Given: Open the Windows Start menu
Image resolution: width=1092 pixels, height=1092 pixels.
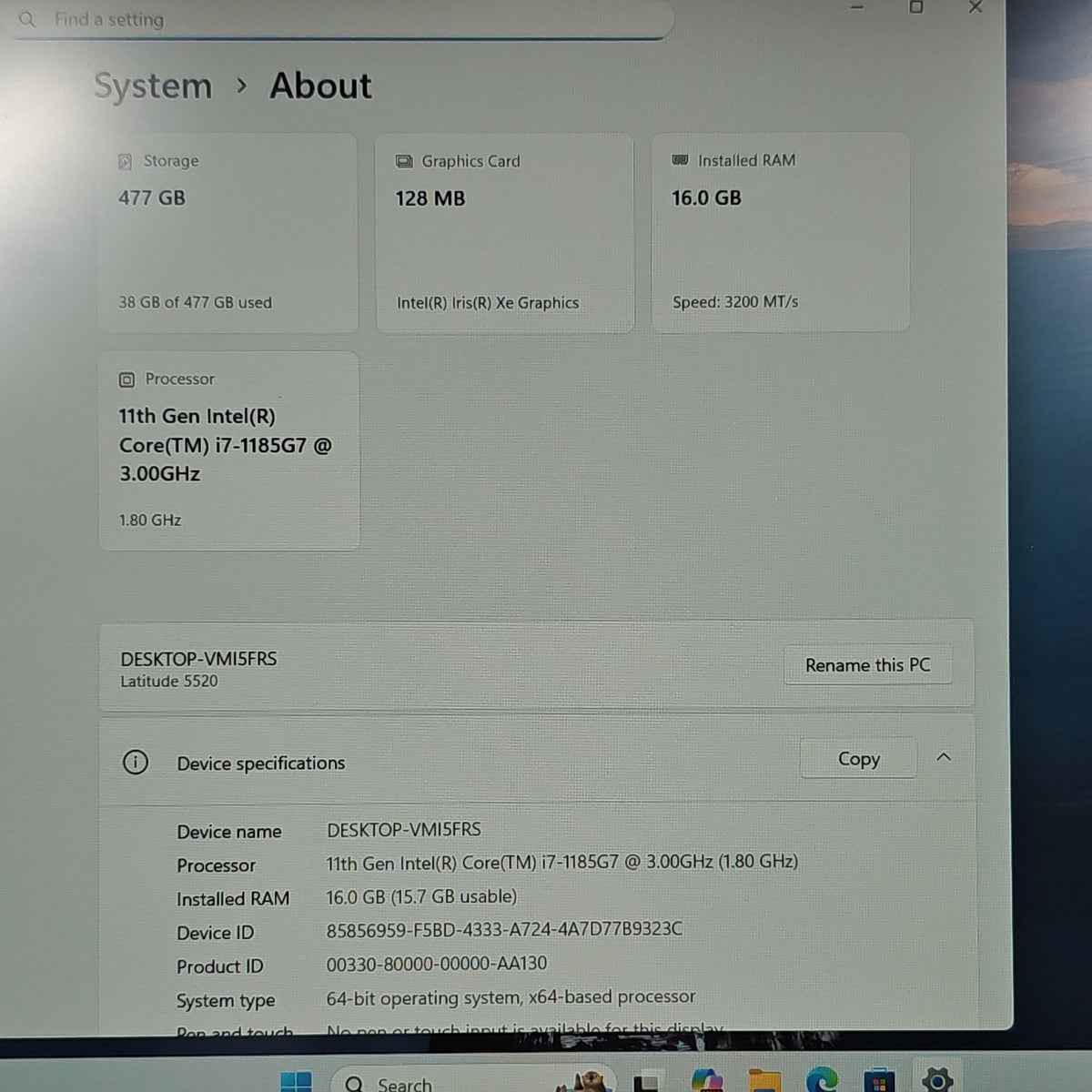Looking at the screenshot, I should click(x=296, y=1082).
